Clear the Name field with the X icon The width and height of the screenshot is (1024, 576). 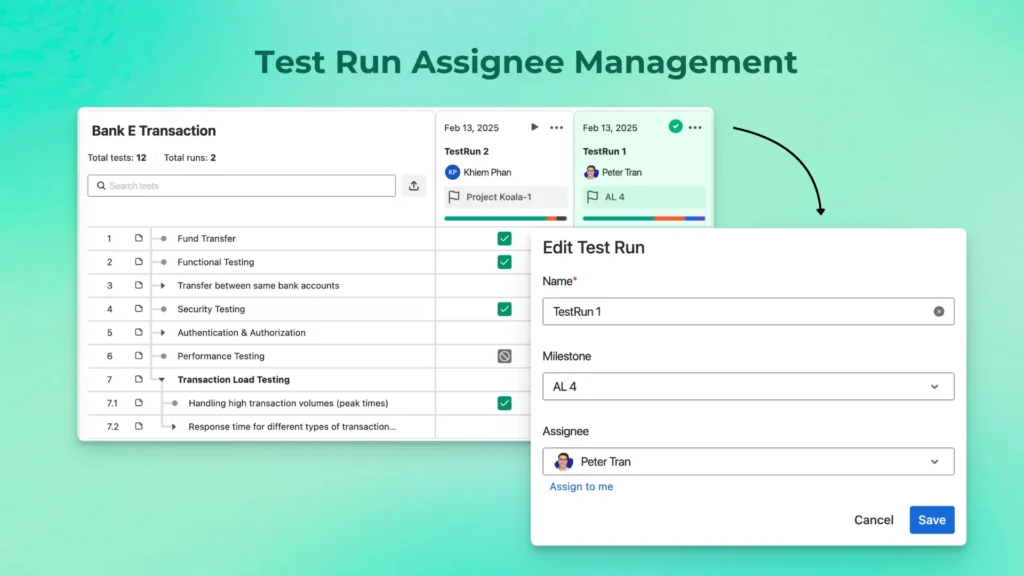pos(938,312)
